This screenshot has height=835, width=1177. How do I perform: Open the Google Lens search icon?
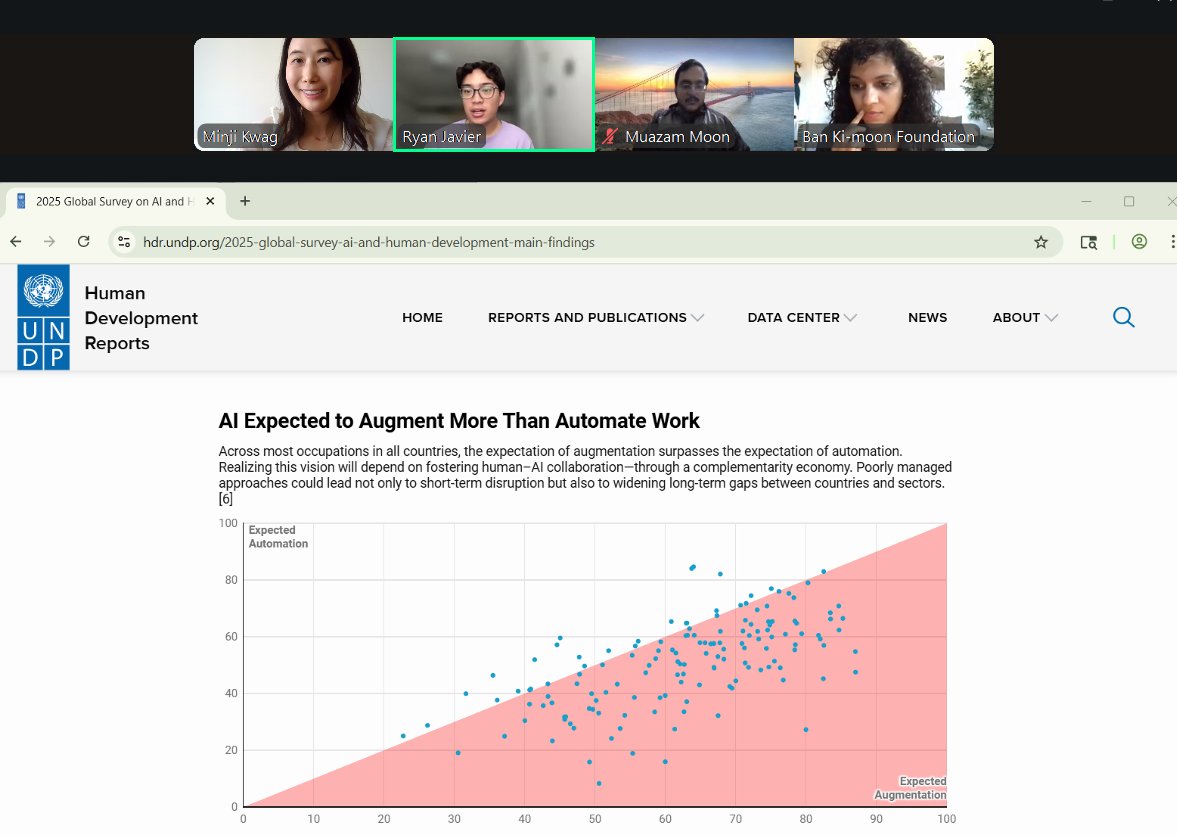1088,242
